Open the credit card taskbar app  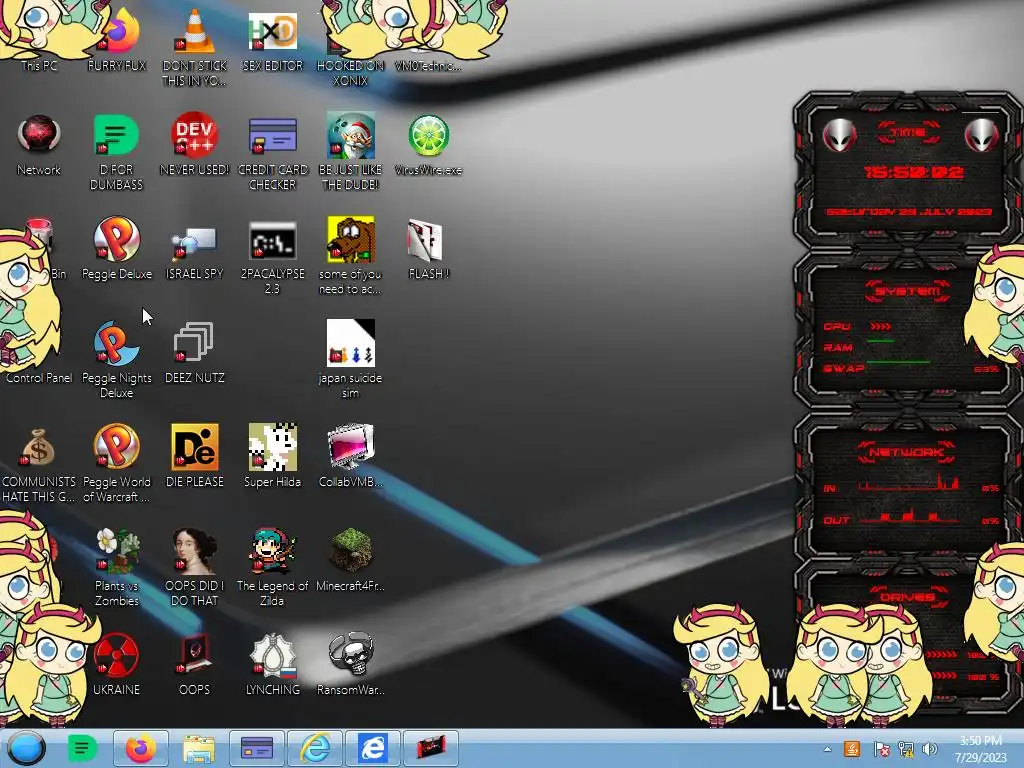pos(257,748)
